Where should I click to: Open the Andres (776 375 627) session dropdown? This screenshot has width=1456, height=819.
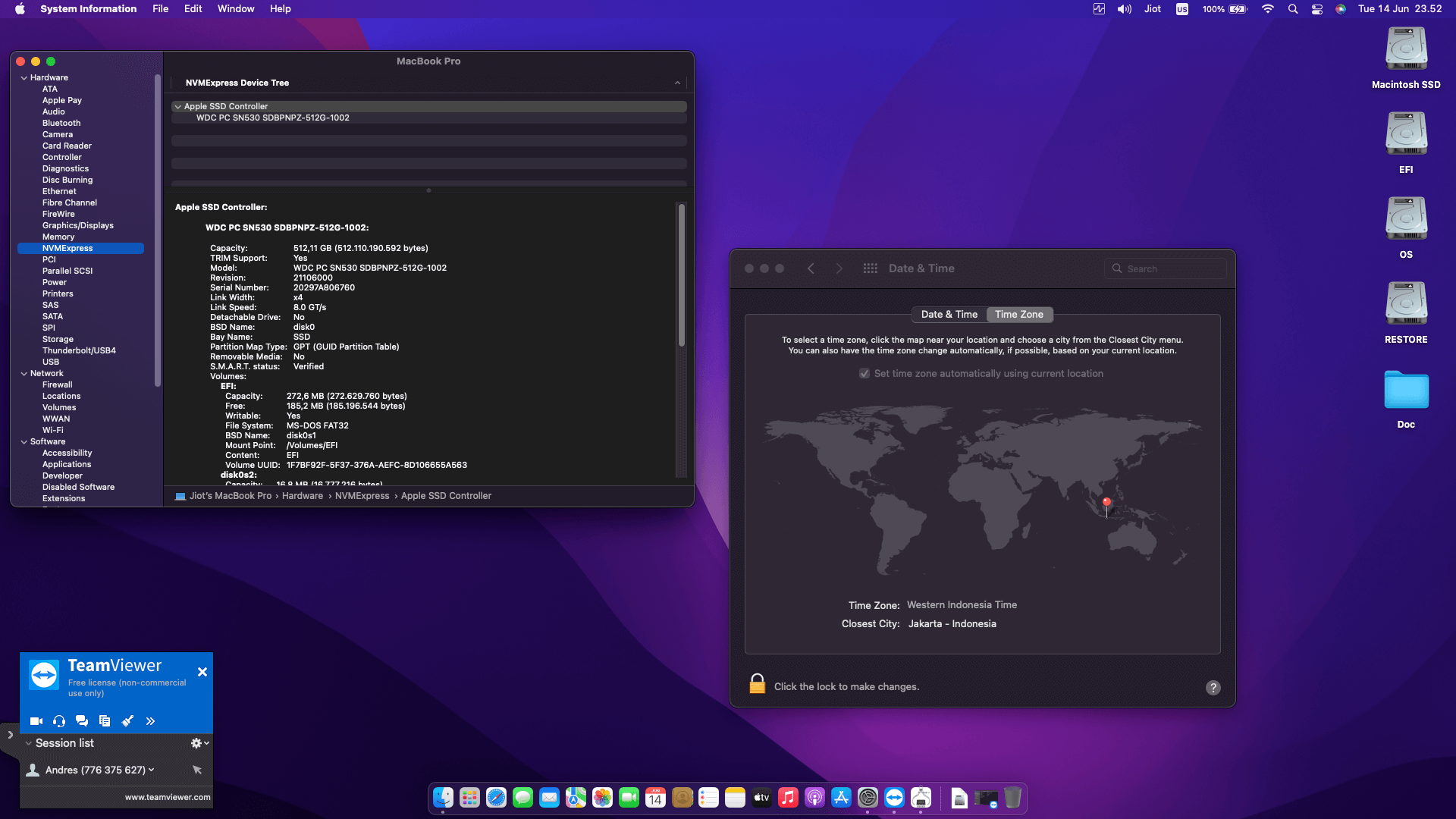152,770
